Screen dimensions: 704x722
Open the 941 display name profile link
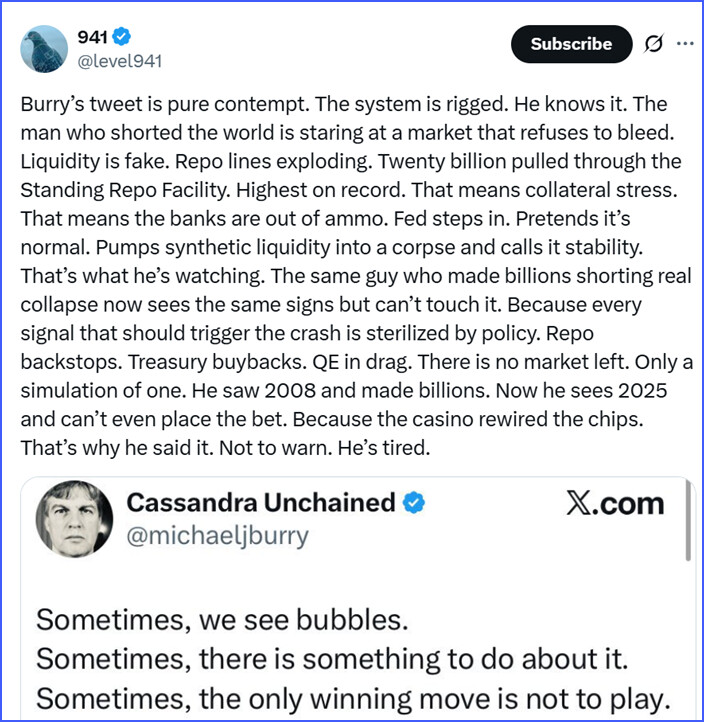(x=93, y=37)
